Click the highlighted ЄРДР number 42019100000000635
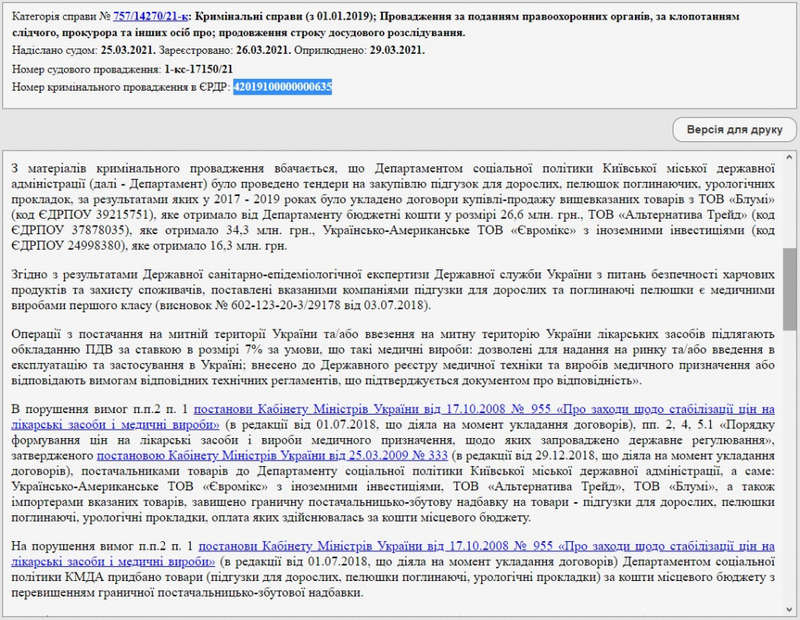 point(282,88)
